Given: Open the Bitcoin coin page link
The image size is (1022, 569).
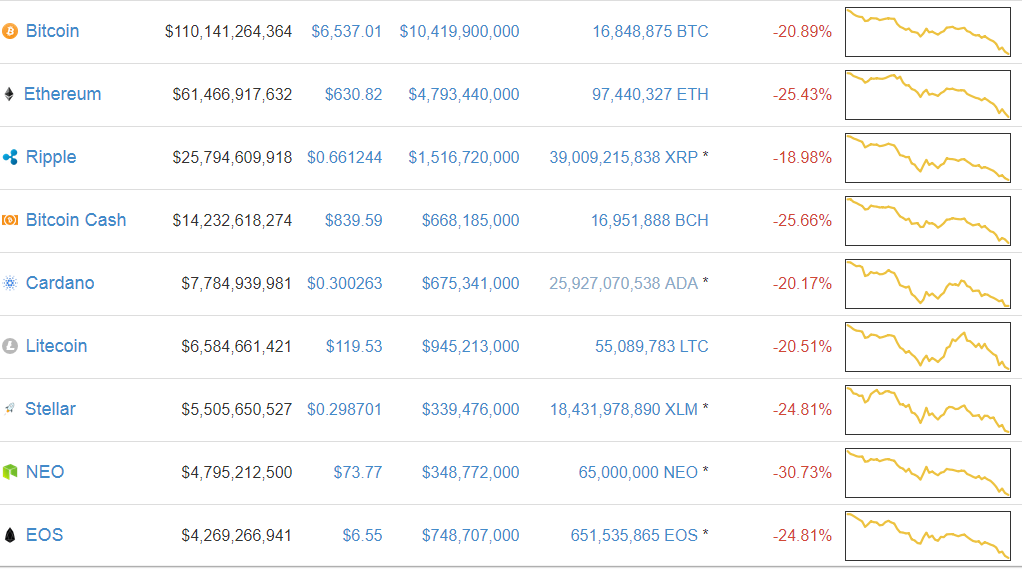Looking at the screenshot, I should 52,31.
